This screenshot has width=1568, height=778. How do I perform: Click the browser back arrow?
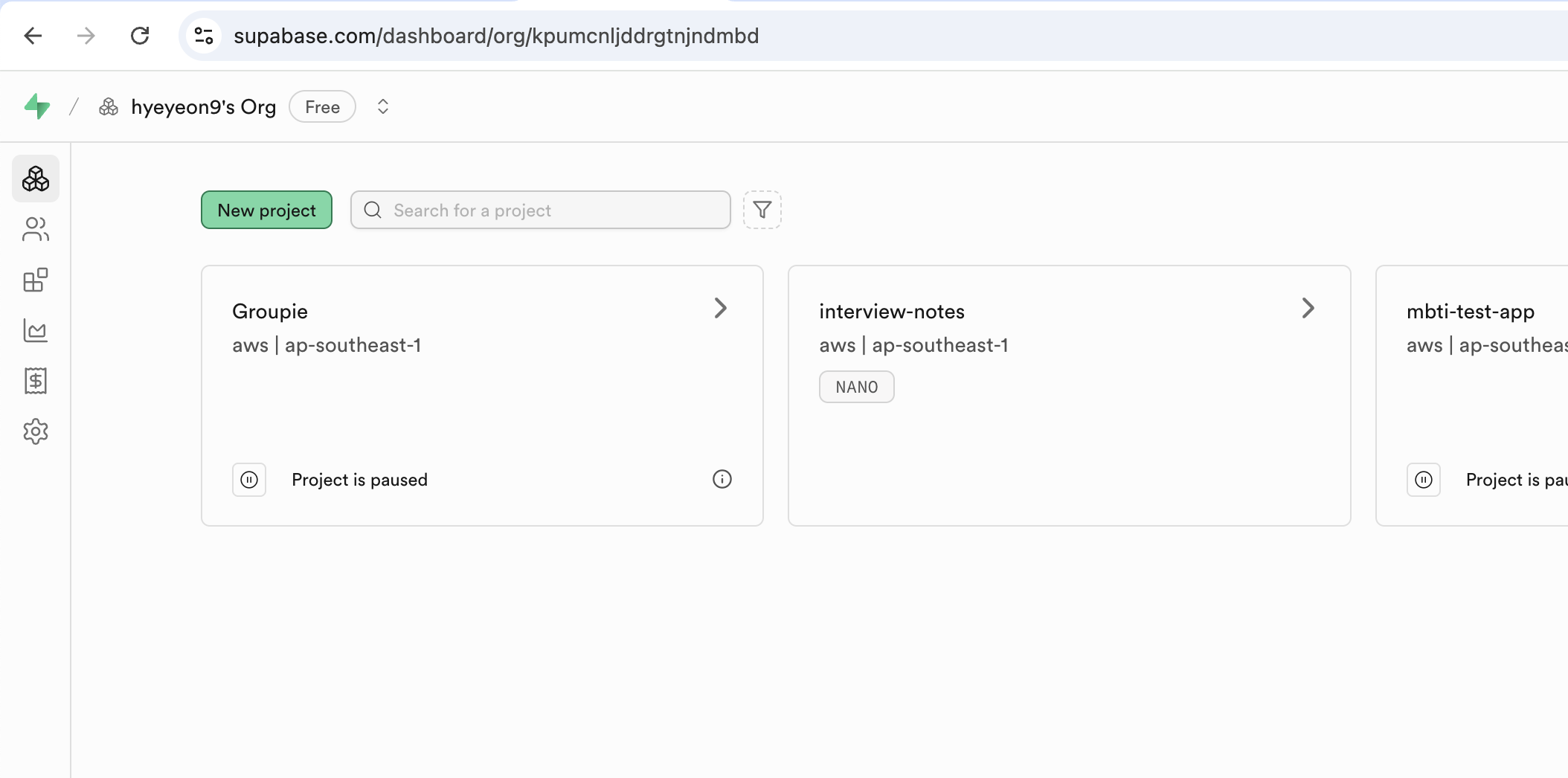(x=33, y=36)
